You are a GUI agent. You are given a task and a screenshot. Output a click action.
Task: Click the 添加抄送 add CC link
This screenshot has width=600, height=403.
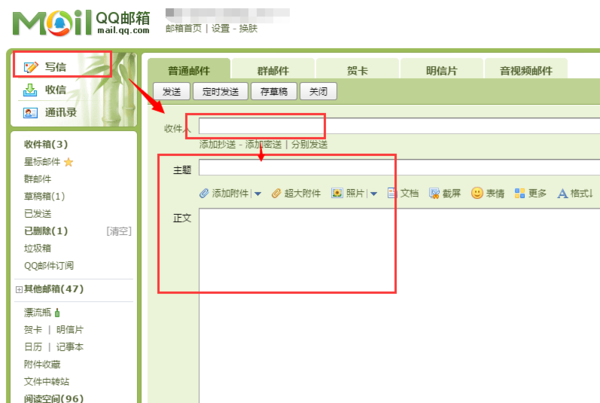(217, 145)
